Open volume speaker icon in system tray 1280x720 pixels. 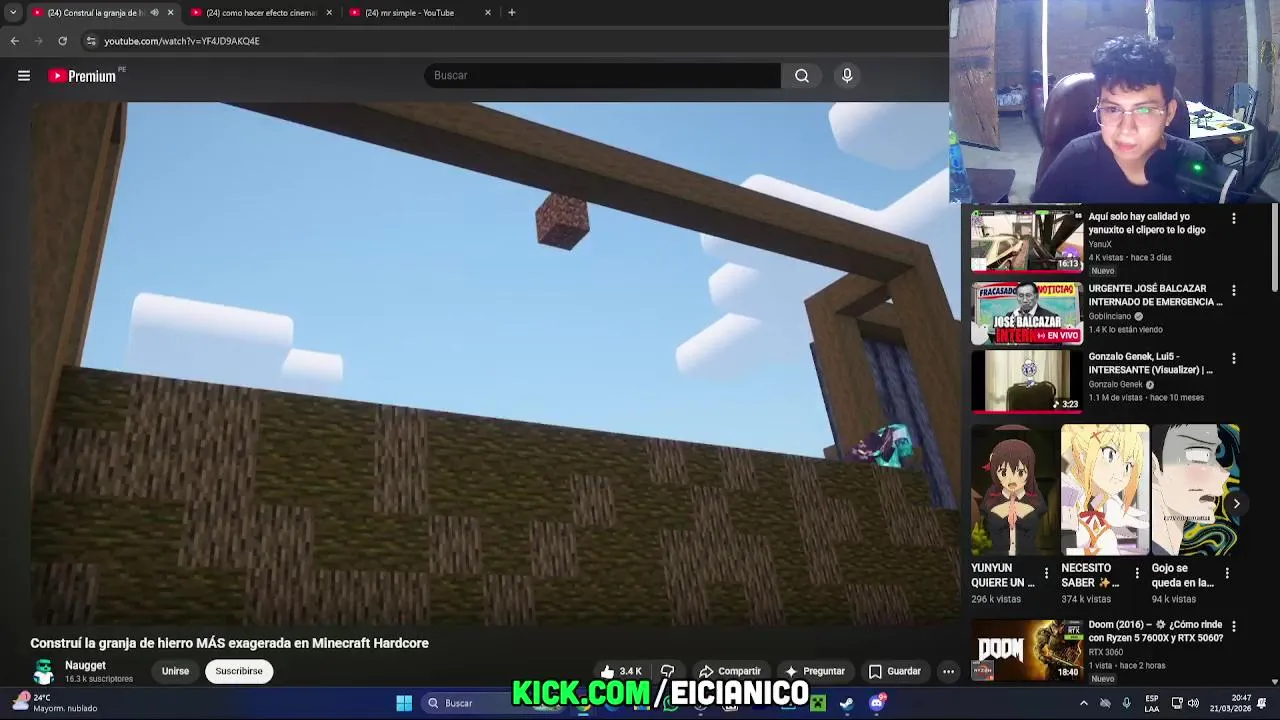[1193, 703]
